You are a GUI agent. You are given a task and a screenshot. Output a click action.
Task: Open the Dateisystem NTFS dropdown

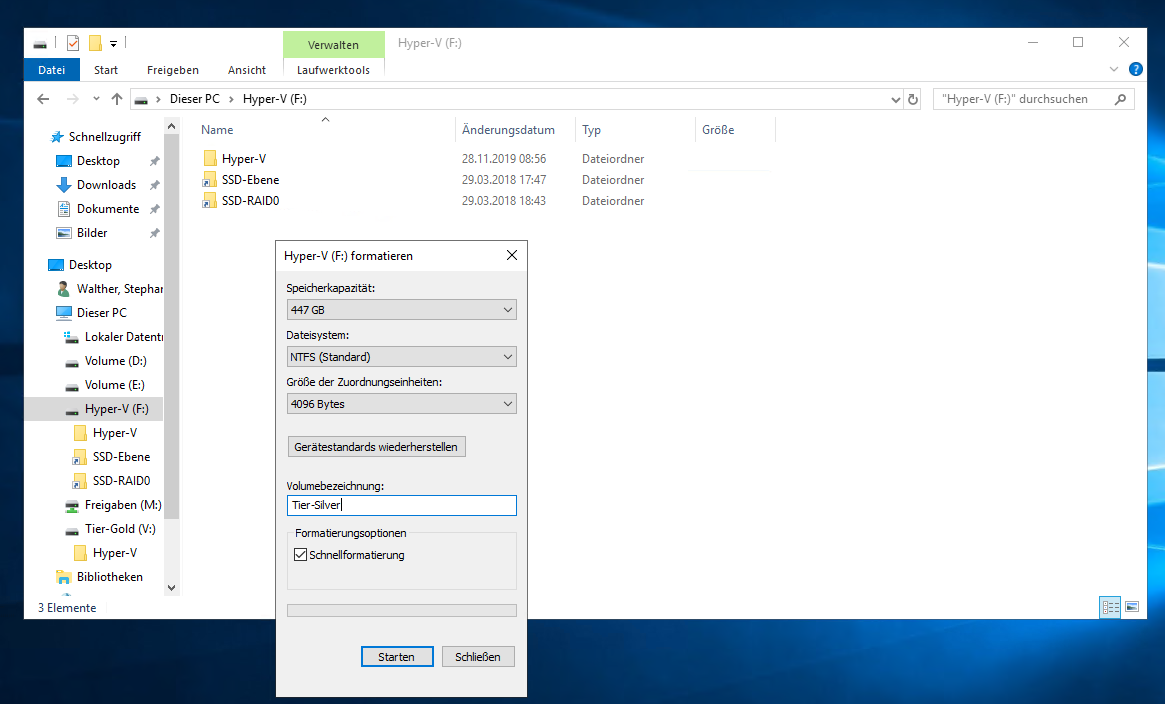401,357
